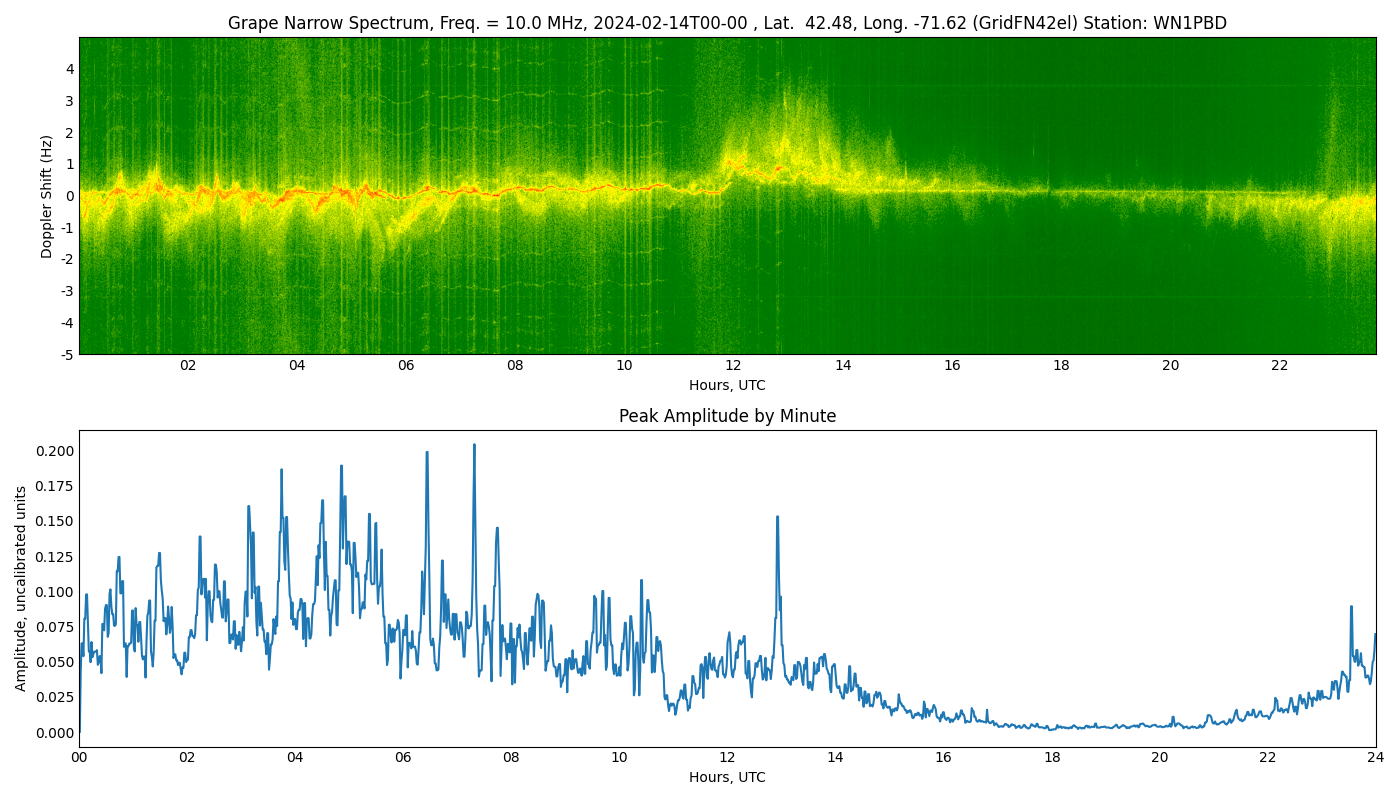Pick the 22 hour tick under the spectrogram

(x=1279, y=366)
